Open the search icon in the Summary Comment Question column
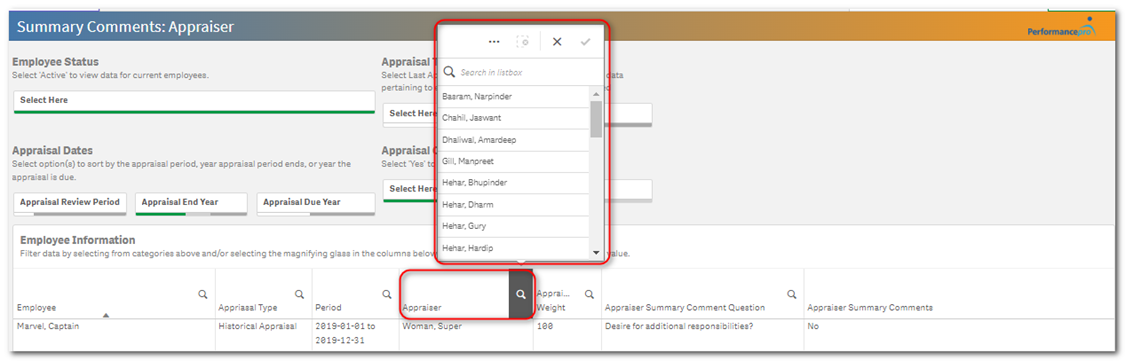Screen dimensions: 1125x361 (x=792, y=294)
